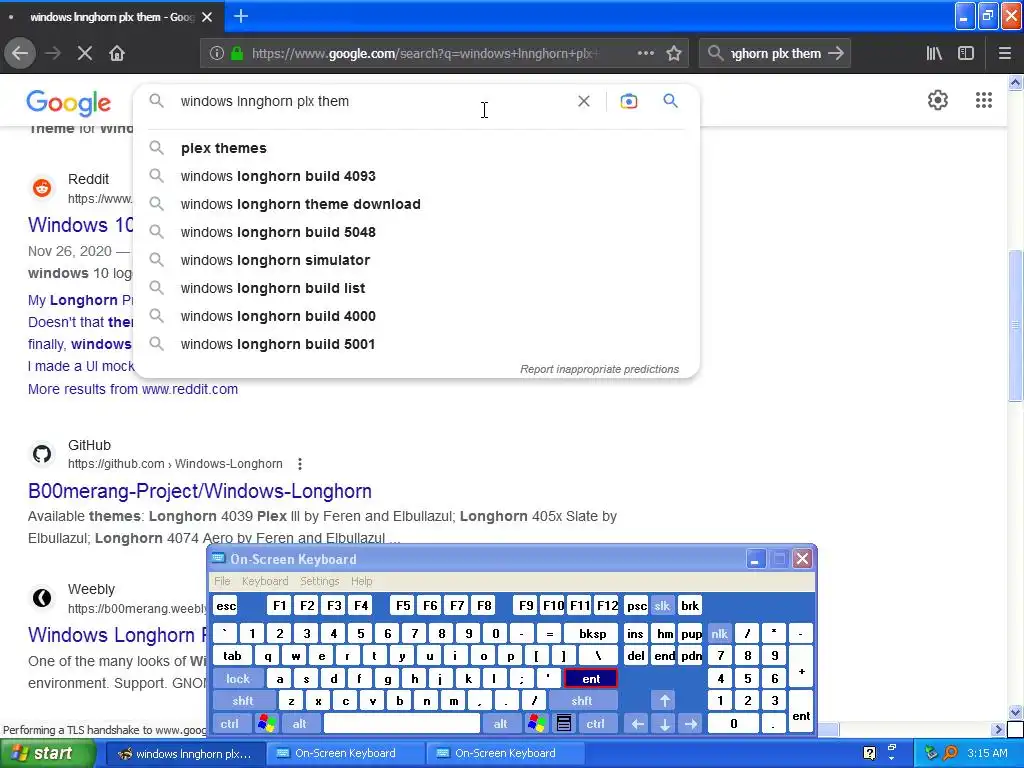Click the on-screen spacebar
Screen dimensions: 1024x768
pyautogui.click(x=402, y=724)
